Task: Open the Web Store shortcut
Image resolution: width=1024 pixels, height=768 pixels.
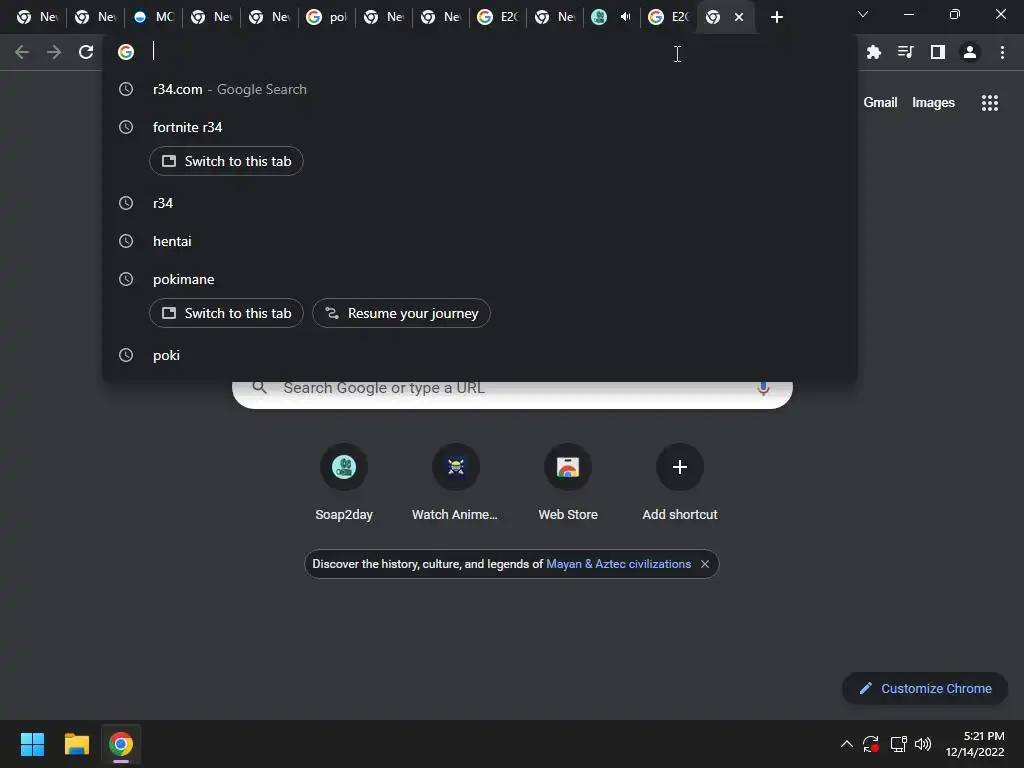Action: pos(568,481)
